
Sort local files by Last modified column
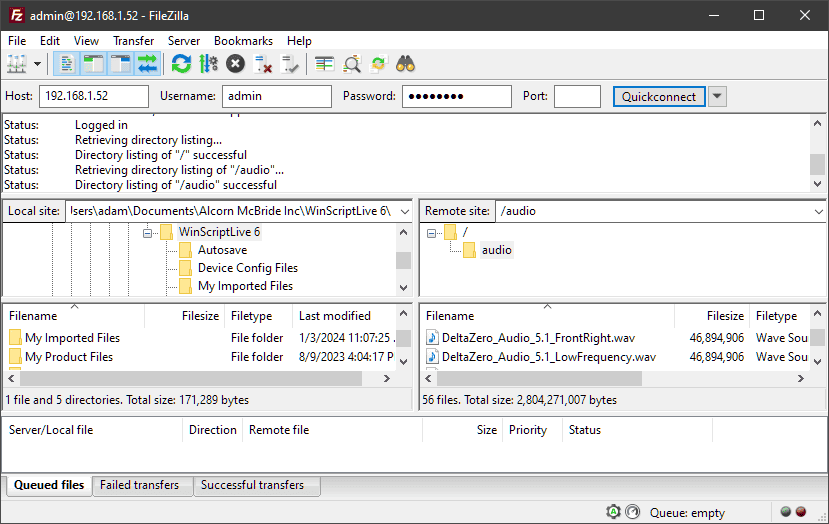335,316
